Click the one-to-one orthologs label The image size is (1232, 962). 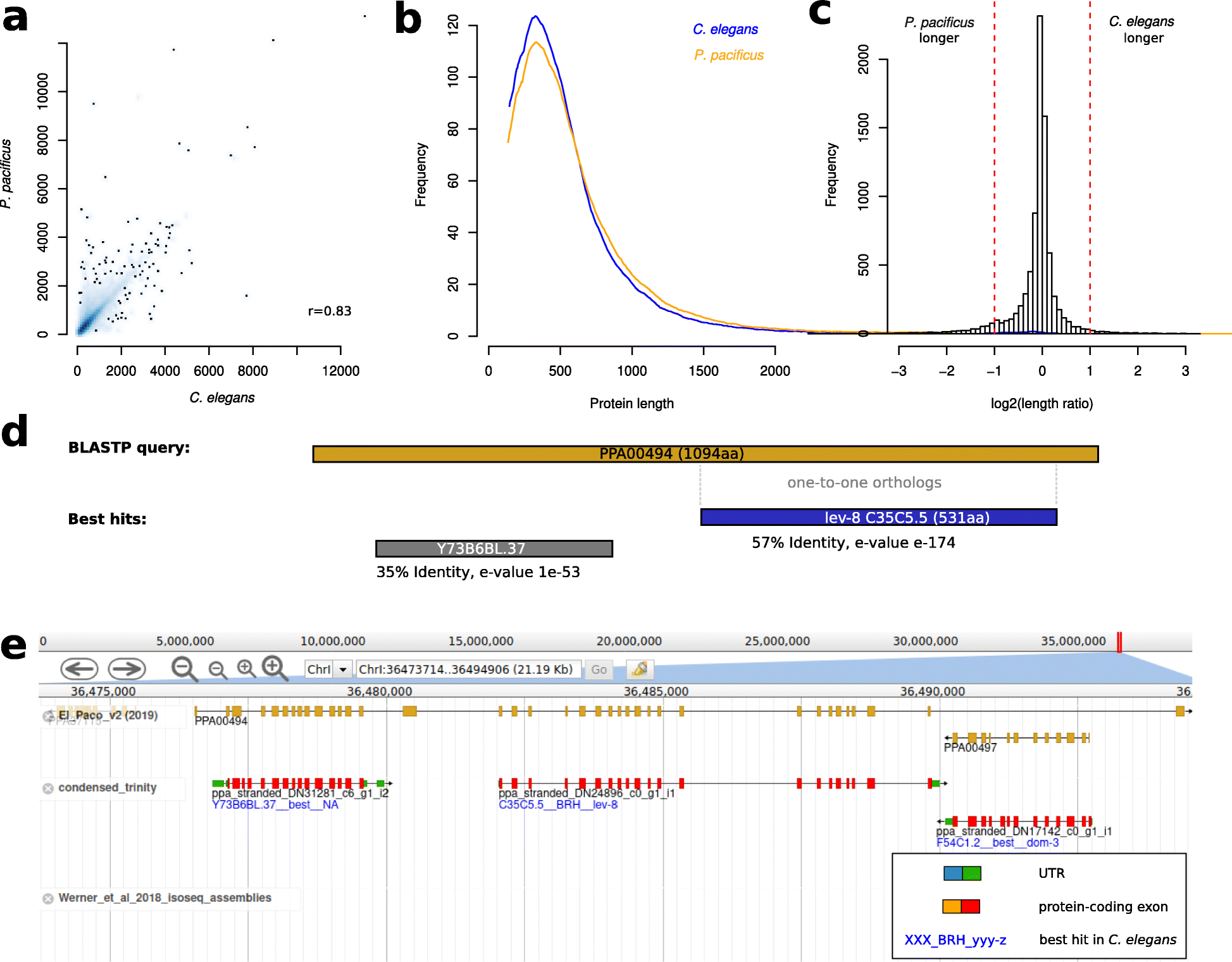click(864, 482)
